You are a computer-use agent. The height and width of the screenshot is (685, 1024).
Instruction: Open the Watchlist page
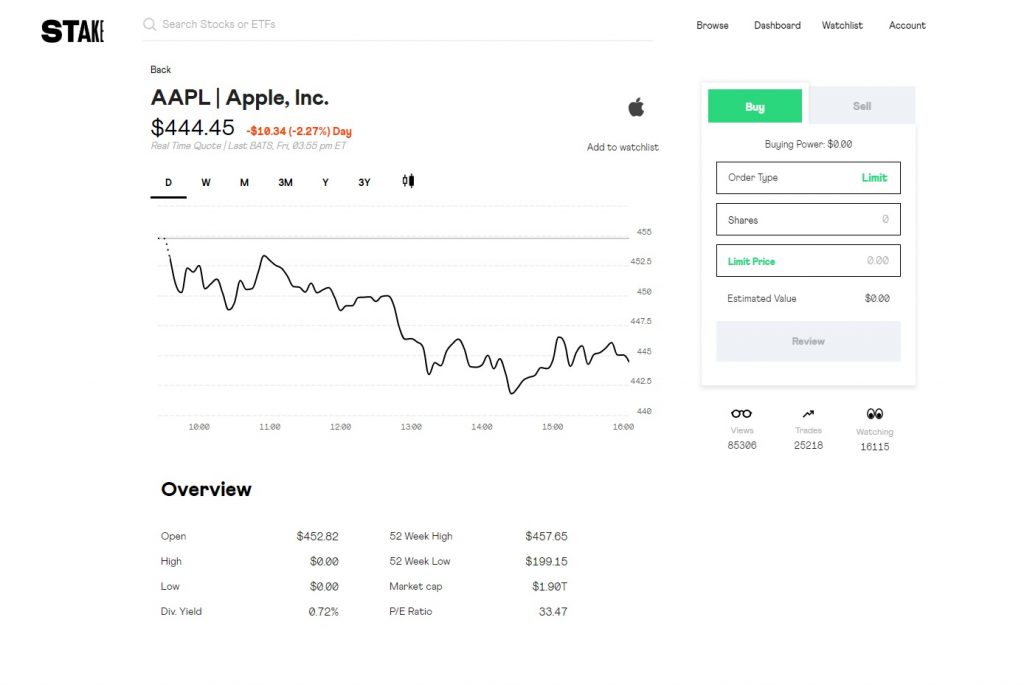point(842,25)
